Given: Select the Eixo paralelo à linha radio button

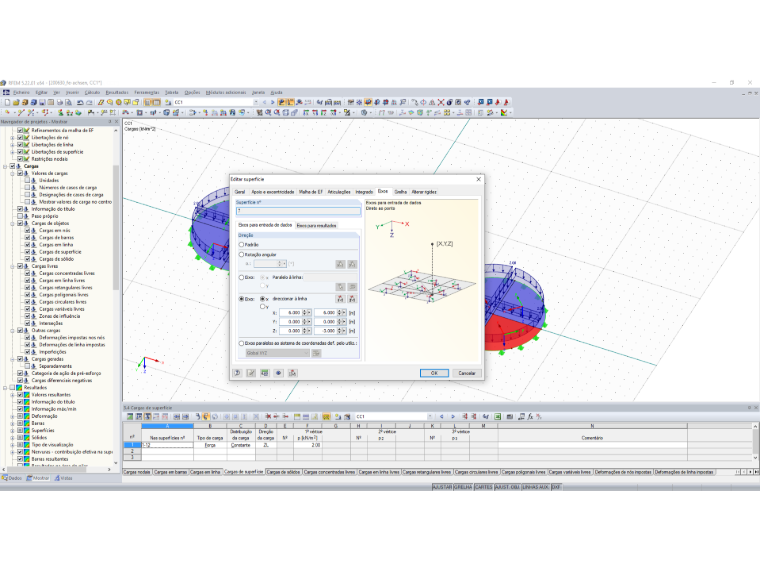Looking at the screenshot, I should tap(241, 278).
